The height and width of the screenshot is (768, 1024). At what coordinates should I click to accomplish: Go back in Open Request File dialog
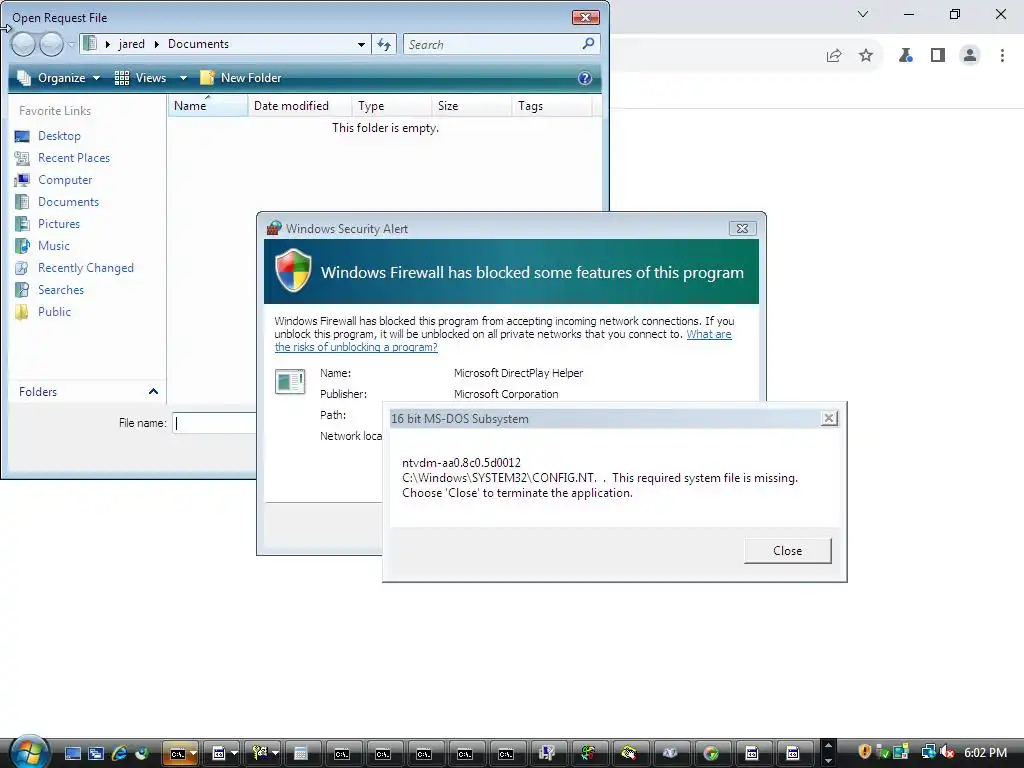point(23,44)
